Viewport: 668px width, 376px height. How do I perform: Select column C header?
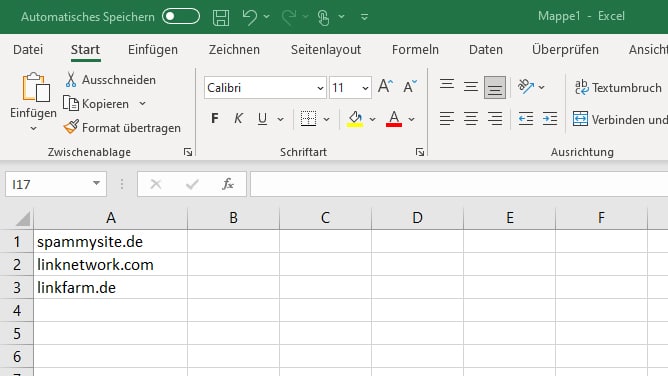pos(325,218)
